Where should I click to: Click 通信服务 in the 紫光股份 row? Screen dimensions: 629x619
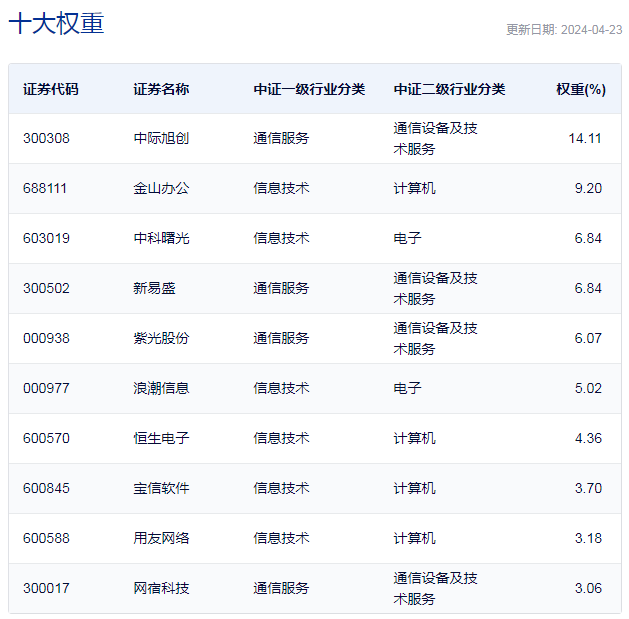pyautogui.click(x=281, y=338)
